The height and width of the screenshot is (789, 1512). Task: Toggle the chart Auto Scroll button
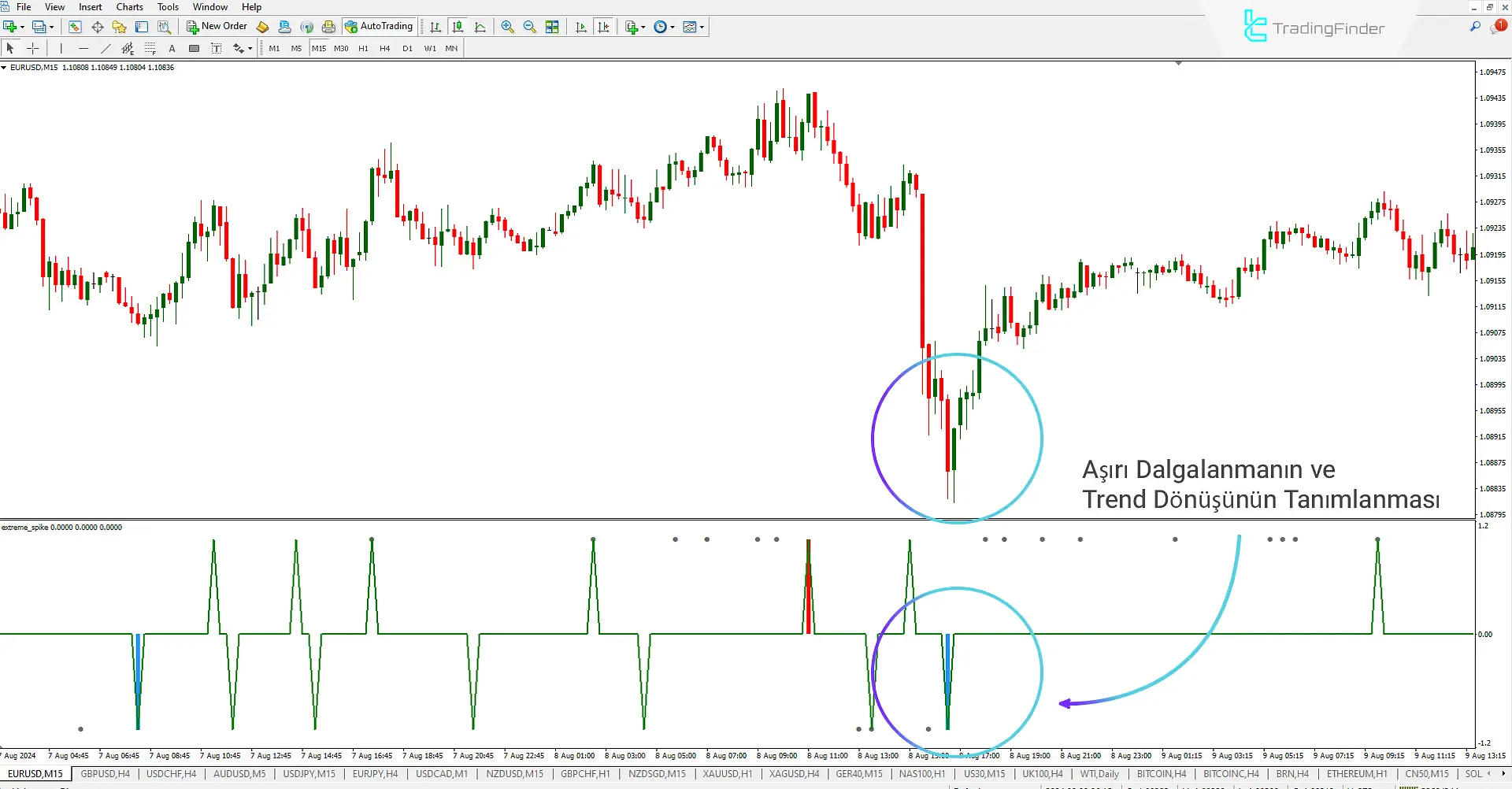[581, 27]
